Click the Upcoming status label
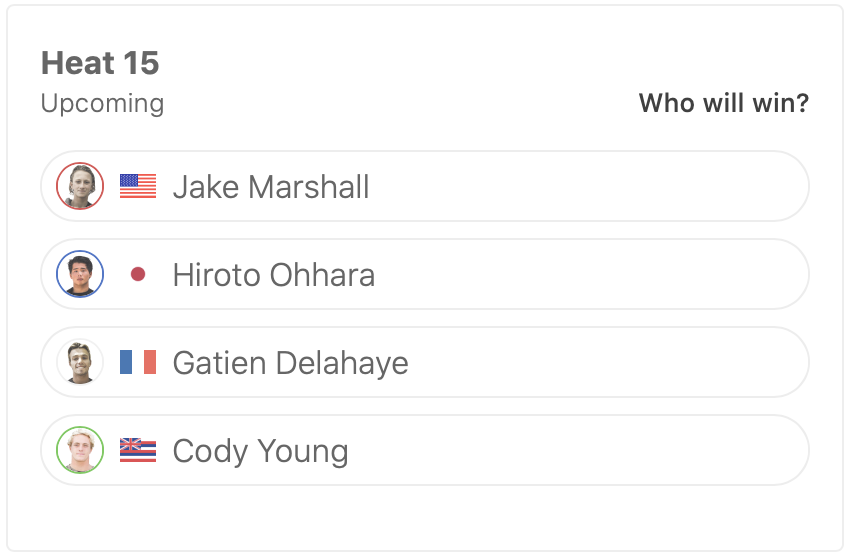 click(102, 103)
